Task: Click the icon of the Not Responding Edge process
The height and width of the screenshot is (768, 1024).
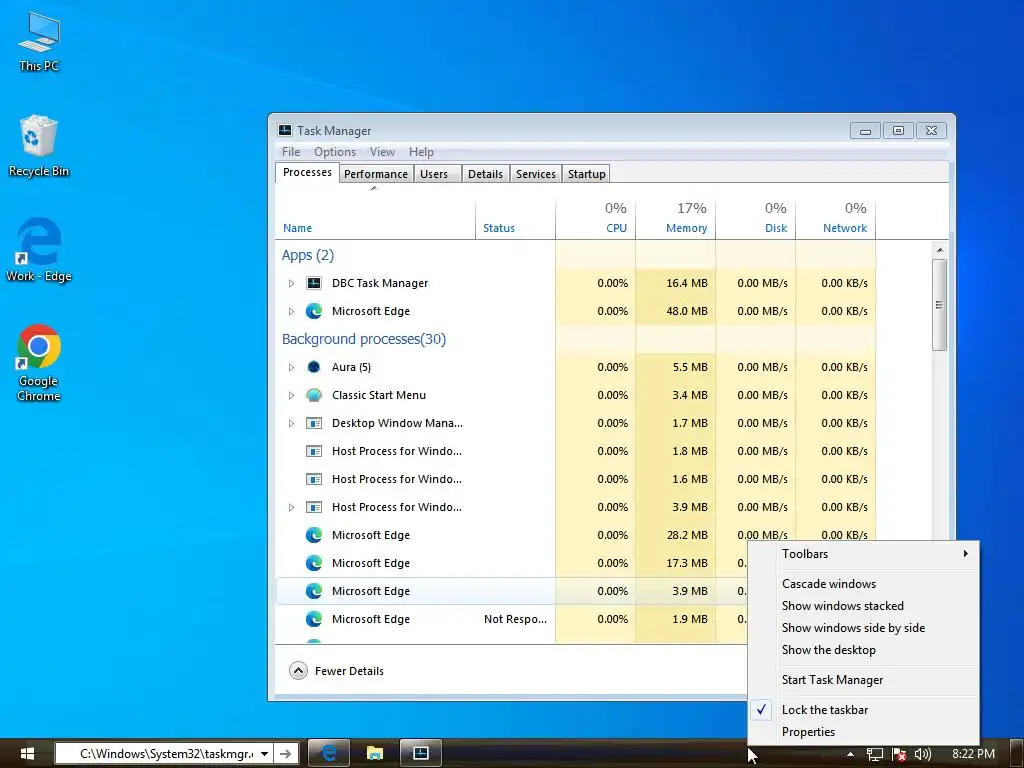Action: pyautogui.click(x=313, y=619)
